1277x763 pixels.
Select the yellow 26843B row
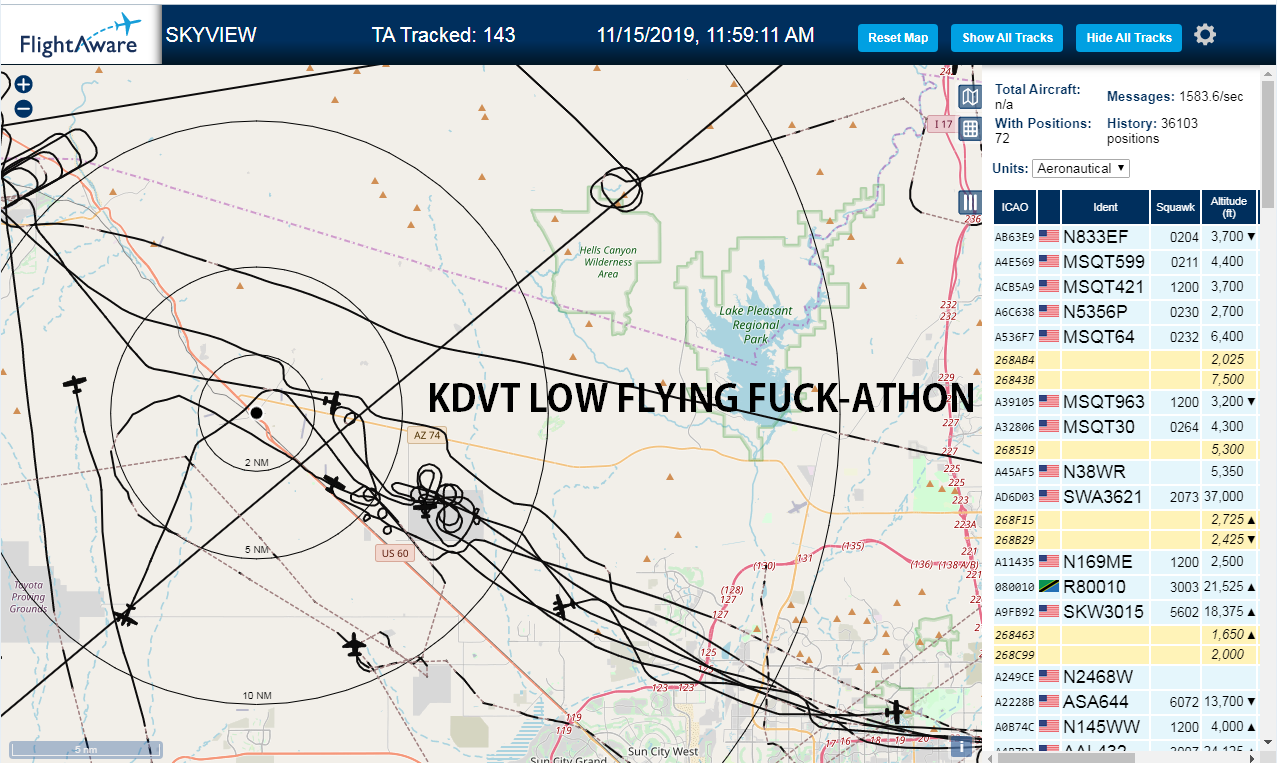pyautogui.click(x=1126, y=380)
